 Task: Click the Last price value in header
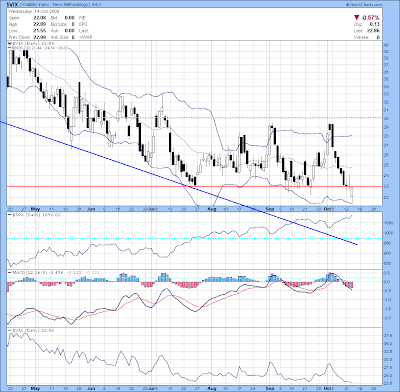374,31
